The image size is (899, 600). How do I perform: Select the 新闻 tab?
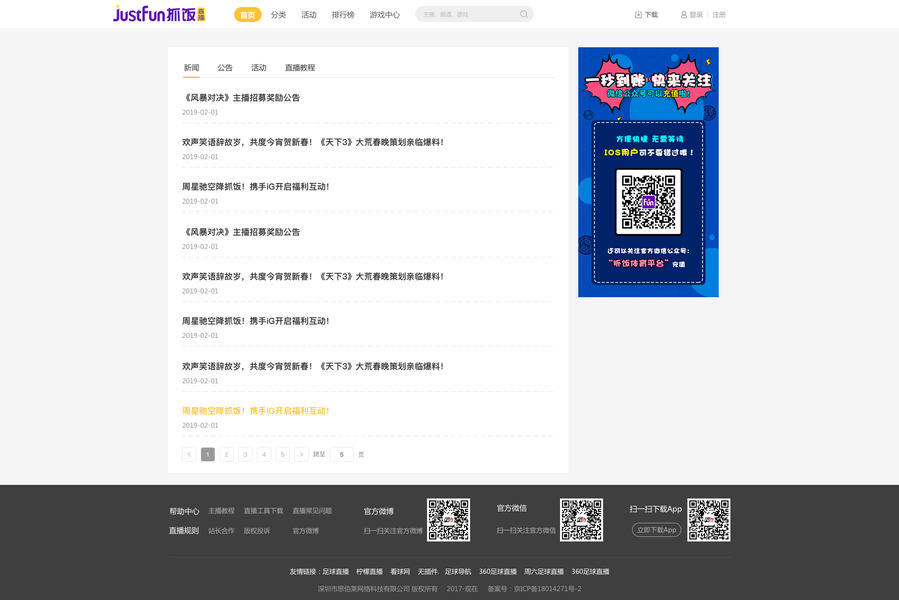click(191, 67)
